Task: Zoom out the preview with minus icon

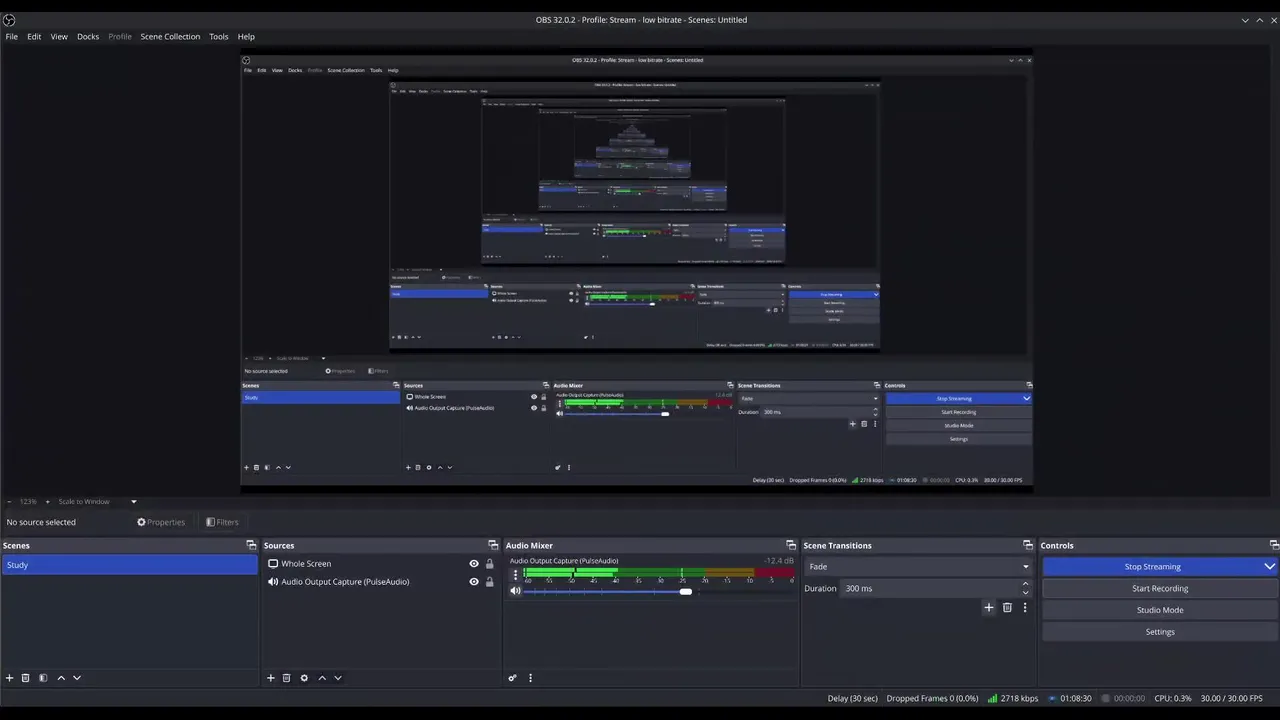Action: pyautogui.click(x=9, y=501)
